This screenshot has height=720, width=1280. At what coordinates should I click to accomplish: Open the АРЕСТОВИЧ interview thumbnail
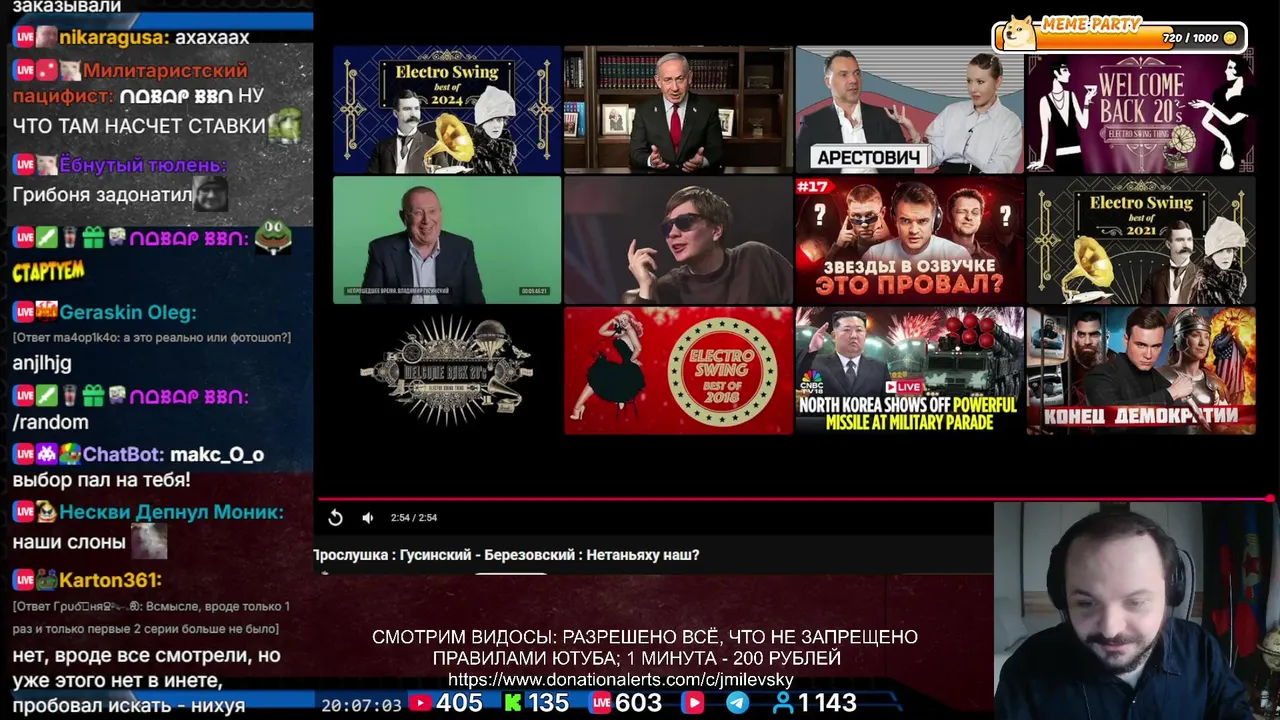(909, 110)
